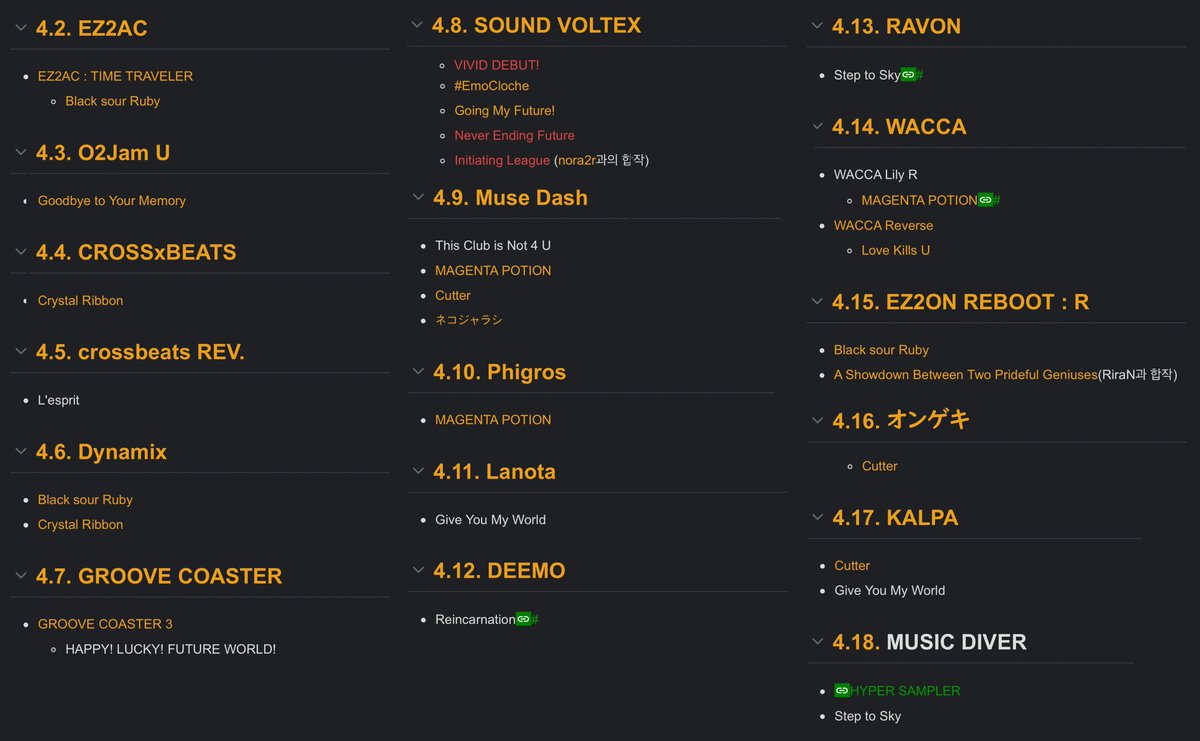Collapse the 4.8. SOUND VOLTEX section chevron
The image size is (1200, 741).
[x=417, y=25]
